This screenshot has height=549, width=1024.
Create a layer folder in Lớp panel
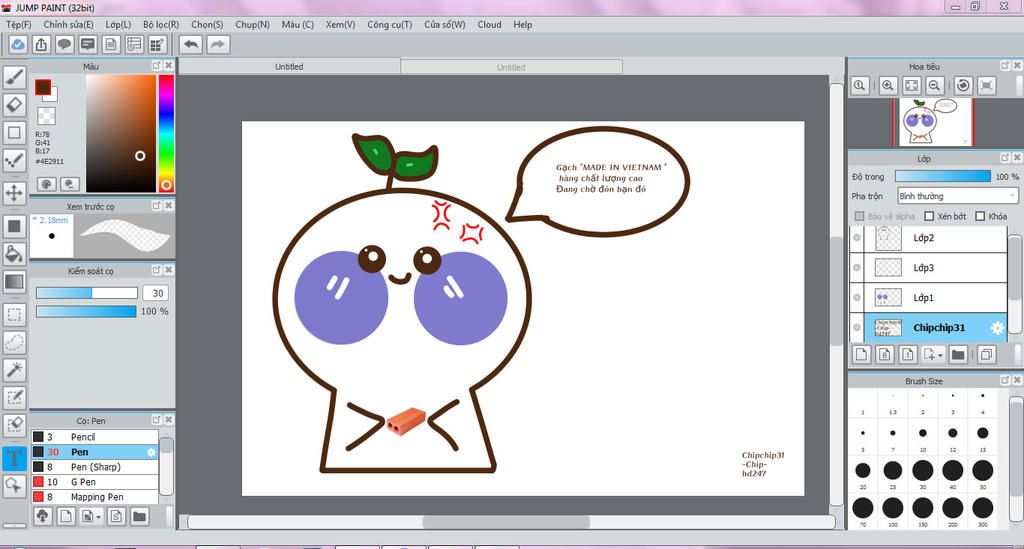(x=958, y=354)
